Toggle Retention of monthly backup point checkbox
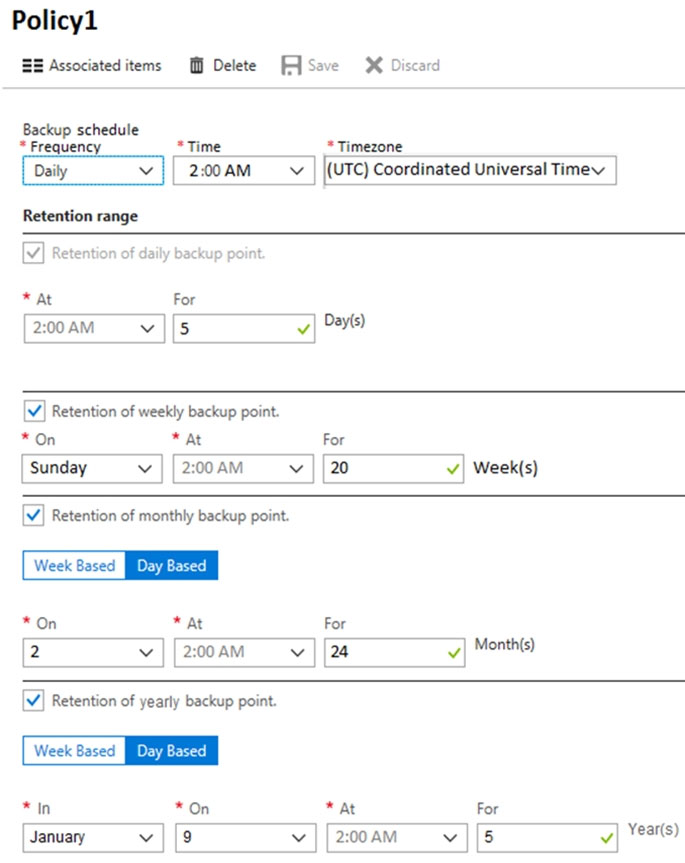685x863 pixels. 33,516
